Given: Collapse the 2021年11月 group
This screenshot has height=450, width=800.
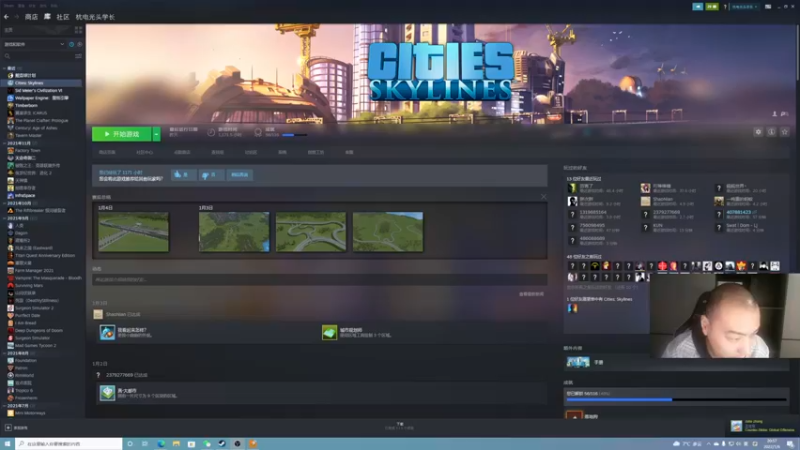Looking at the screenshot, I should (x=5, y=143).
